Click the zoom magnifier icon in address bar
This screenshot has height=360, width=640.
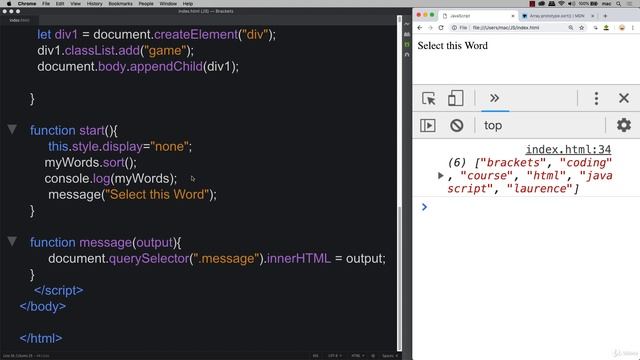(x=571, y=28)
